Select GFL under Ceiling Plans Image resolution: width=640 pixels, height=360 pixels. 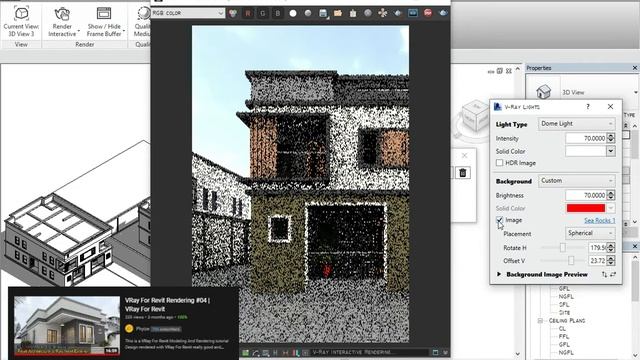tap(564, 344)
